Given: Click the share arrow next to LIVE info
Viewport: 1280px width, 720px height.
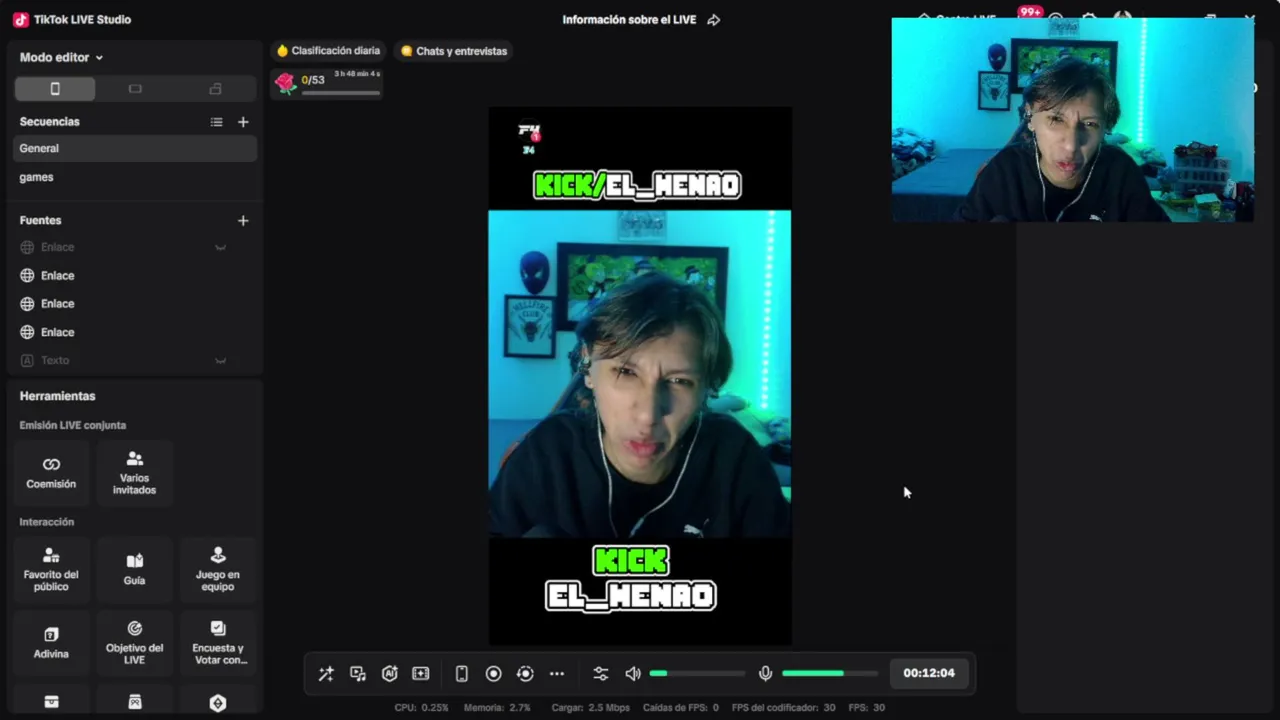Looking at the screenshot, I should (x=713, y=20).
